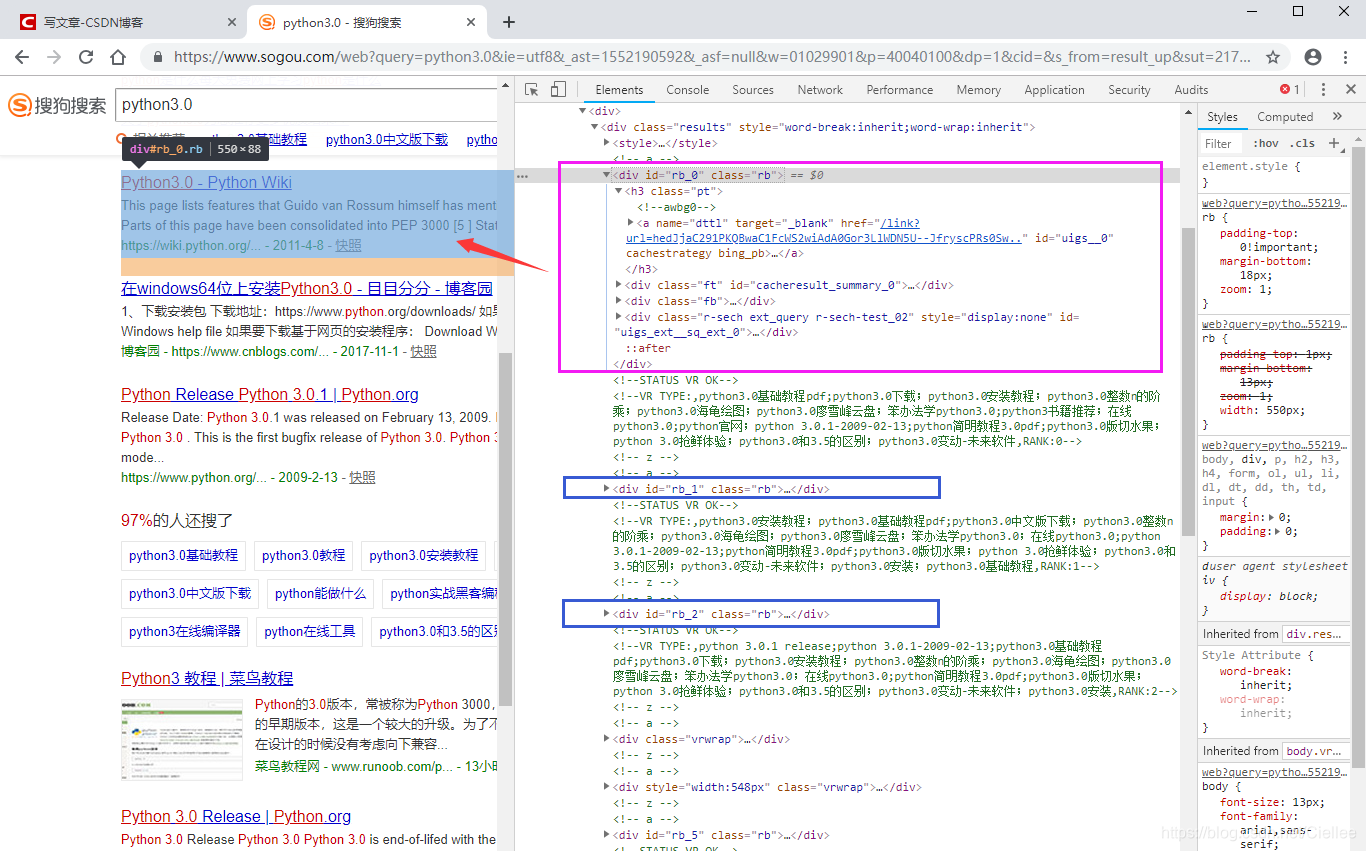This screenshot has height=851, width=1366.
Task: Switch to Computed styles tab
Action: point(1285,117)
